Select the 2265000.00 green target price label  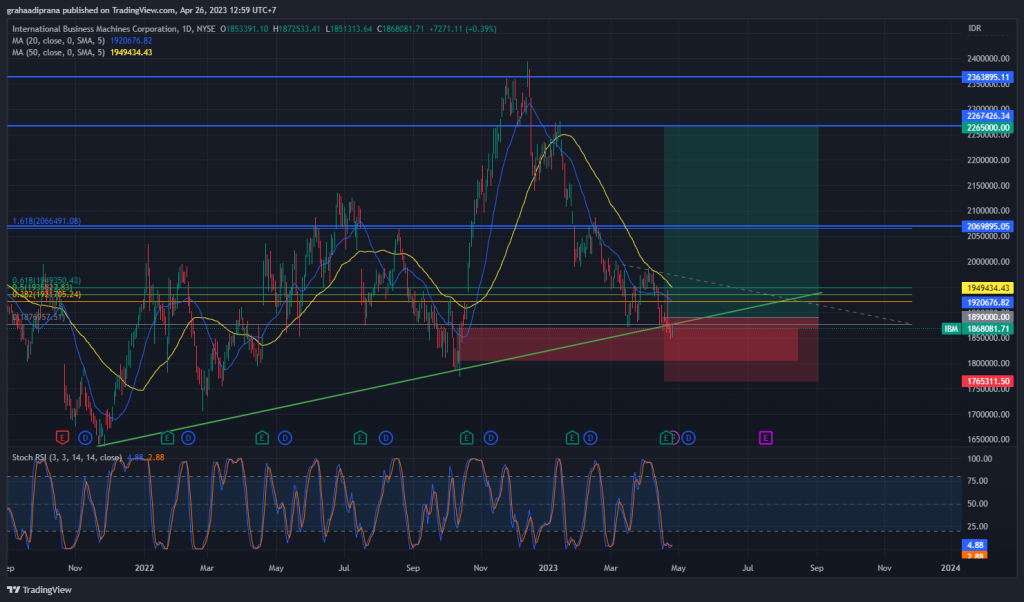[987, 127]
